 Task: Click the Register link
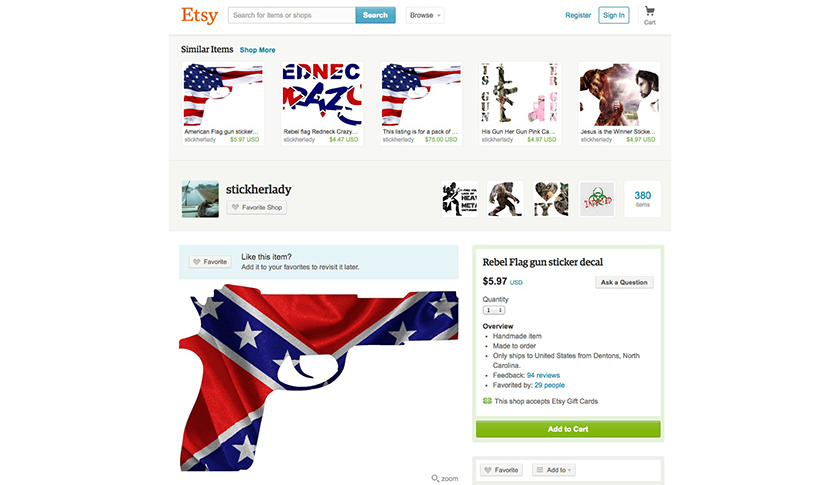pyautogui.click(x=578, y=15)
